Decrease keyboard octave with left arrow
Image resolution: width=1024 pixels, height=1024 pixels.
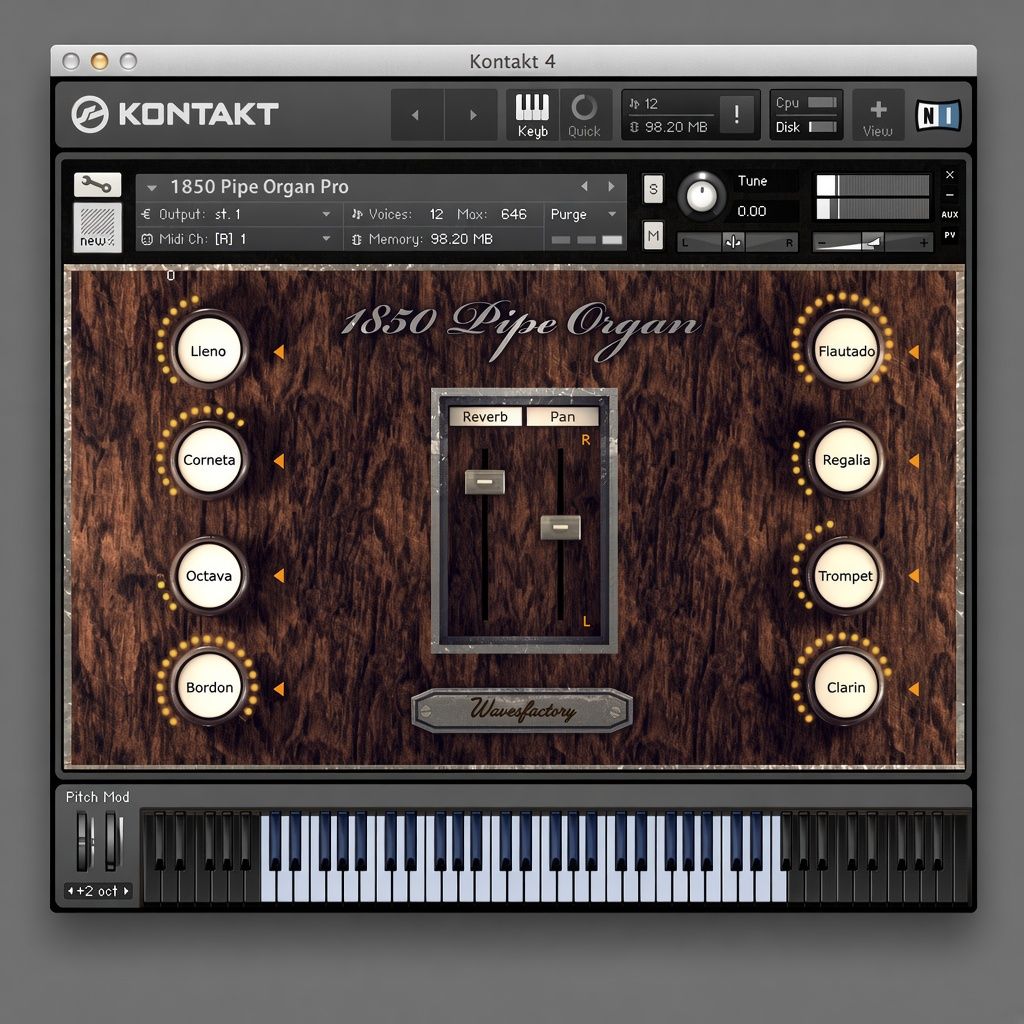[x=70, y=891]
